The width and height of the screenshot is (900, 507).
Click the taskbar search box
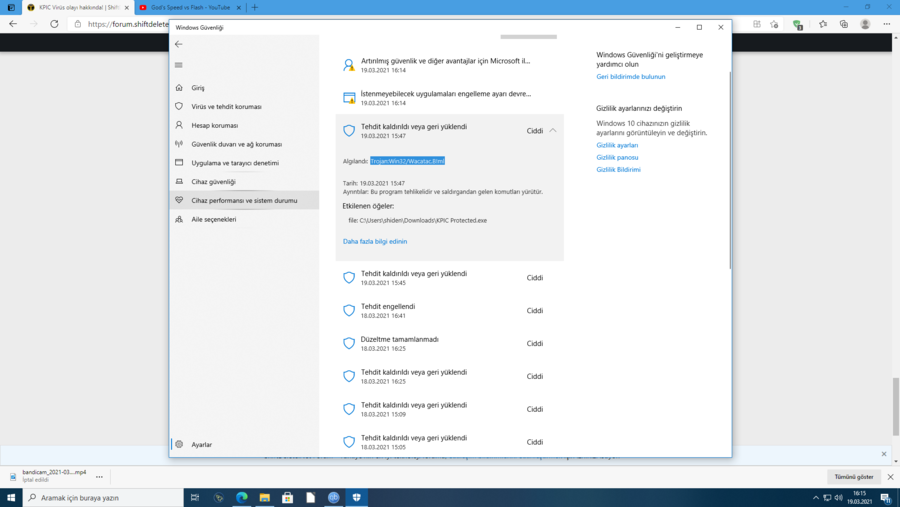(x=103, y=497)
